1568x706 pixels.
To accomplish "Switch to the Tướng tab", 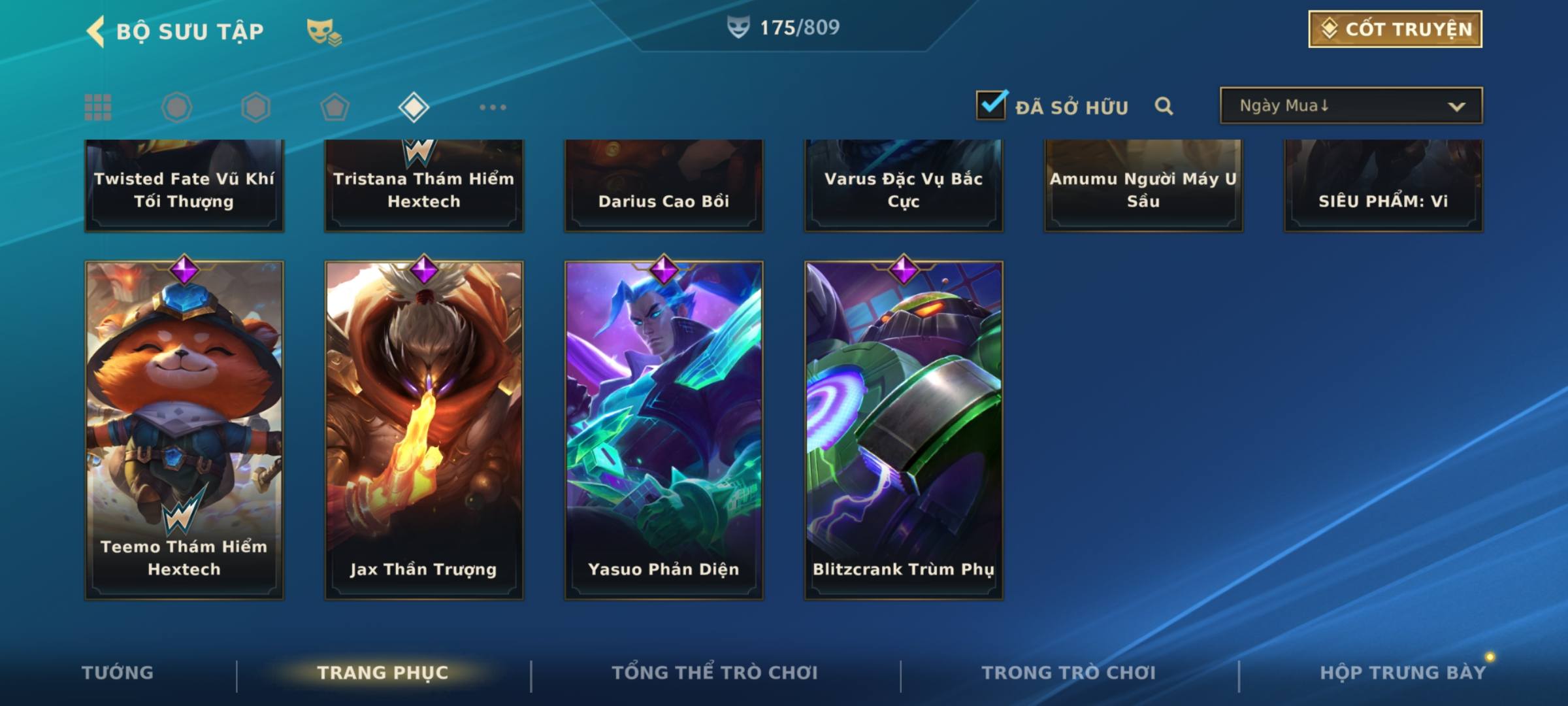I will pyautogui.click(x=118, y=673).
